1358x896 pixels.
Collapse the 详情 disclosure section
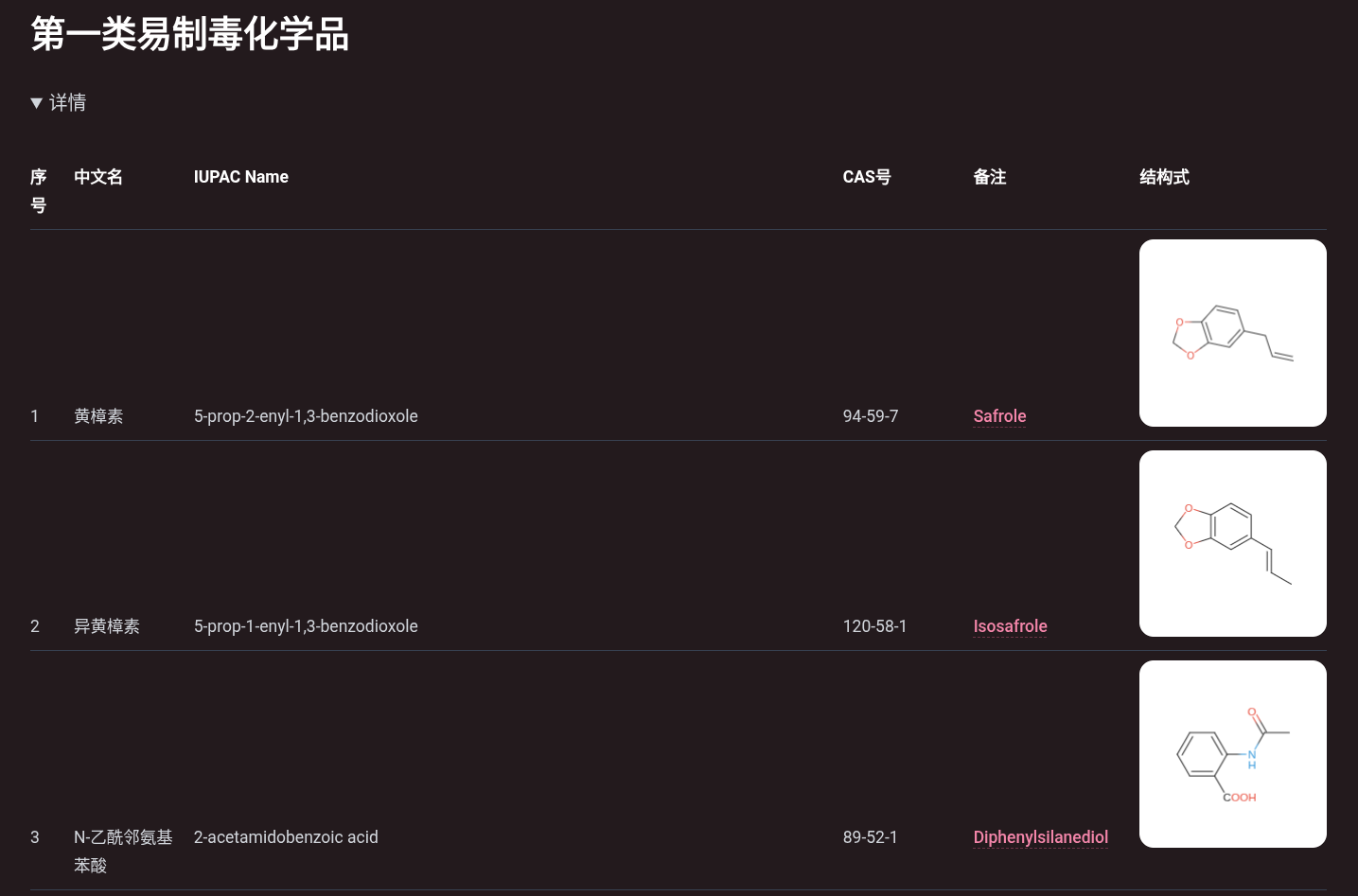click(59, 102)
